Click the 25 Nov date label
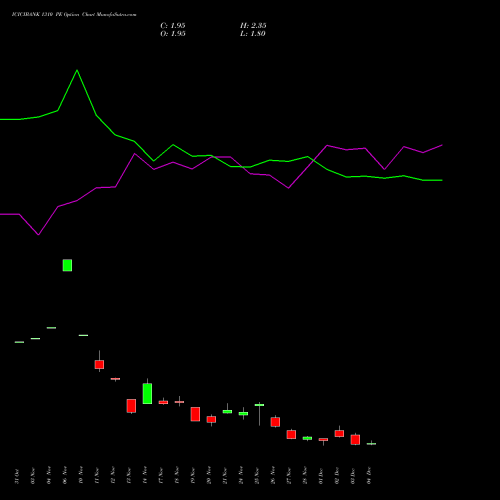This screenshot has width=500, height=500. [x=257, y=475]
